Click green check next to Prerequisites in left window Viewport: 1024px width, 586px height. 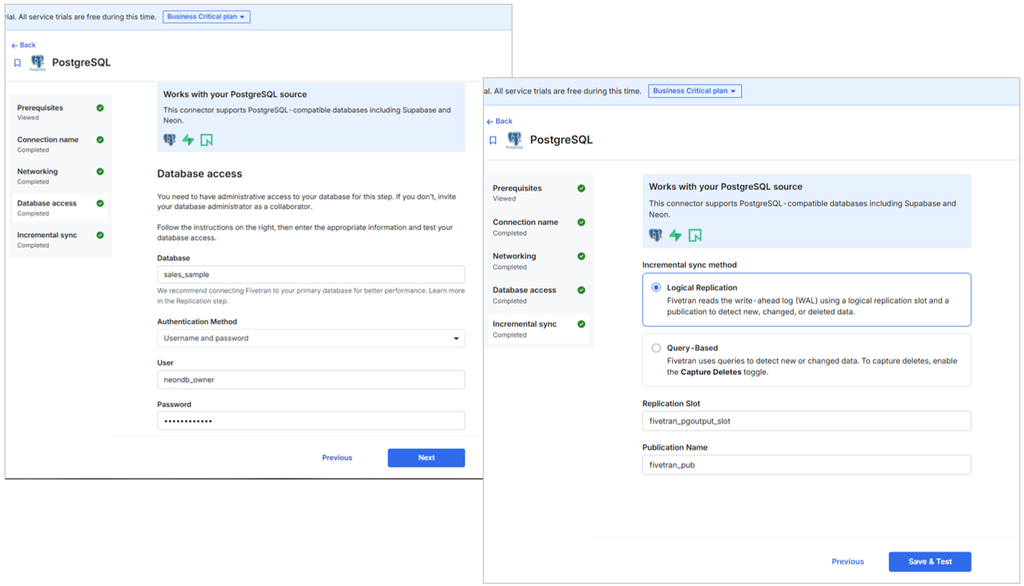coord(100,108)
